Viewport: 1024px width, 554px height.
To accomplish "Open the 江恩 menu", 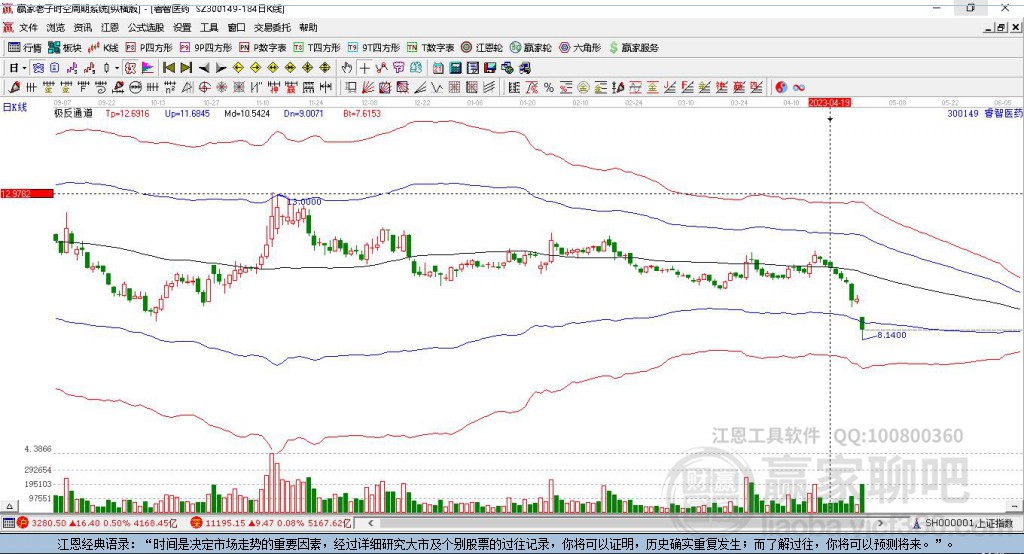I will point(110,27).
